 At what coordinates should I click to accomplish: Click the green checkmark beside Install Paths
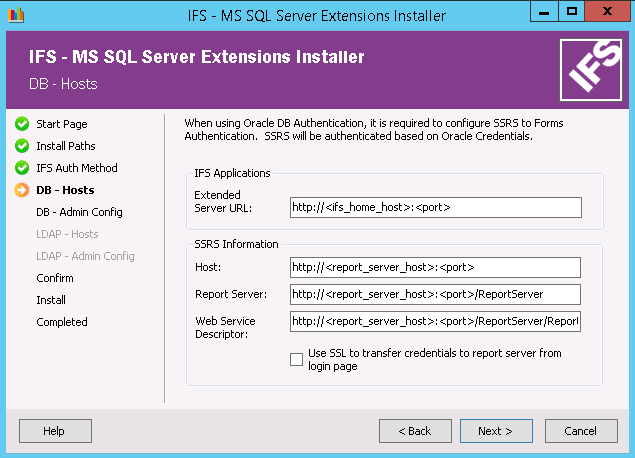coord(22,146)
